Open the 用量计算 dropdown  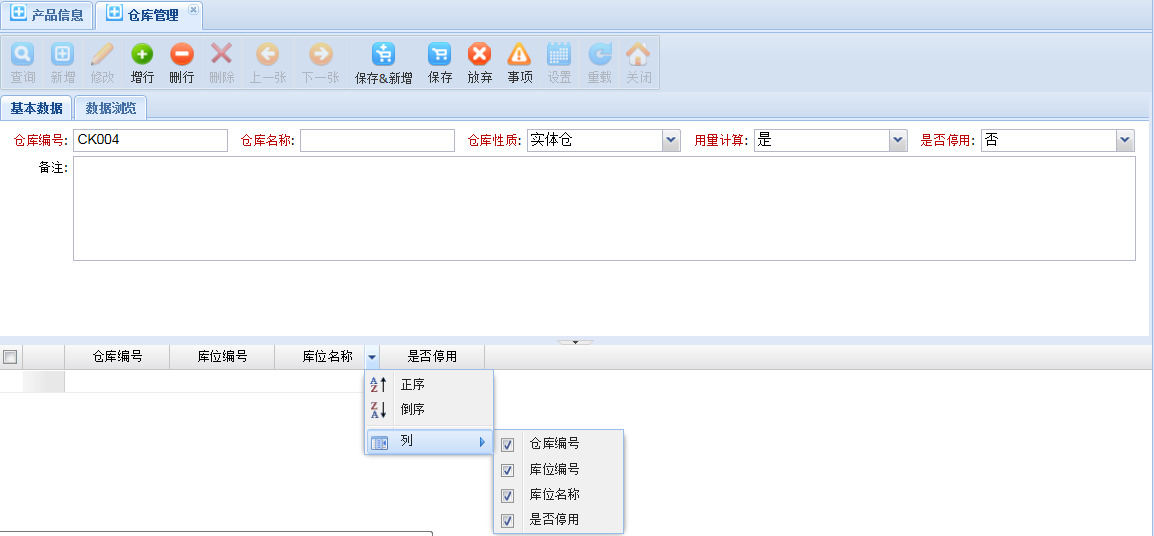(897, 141)
